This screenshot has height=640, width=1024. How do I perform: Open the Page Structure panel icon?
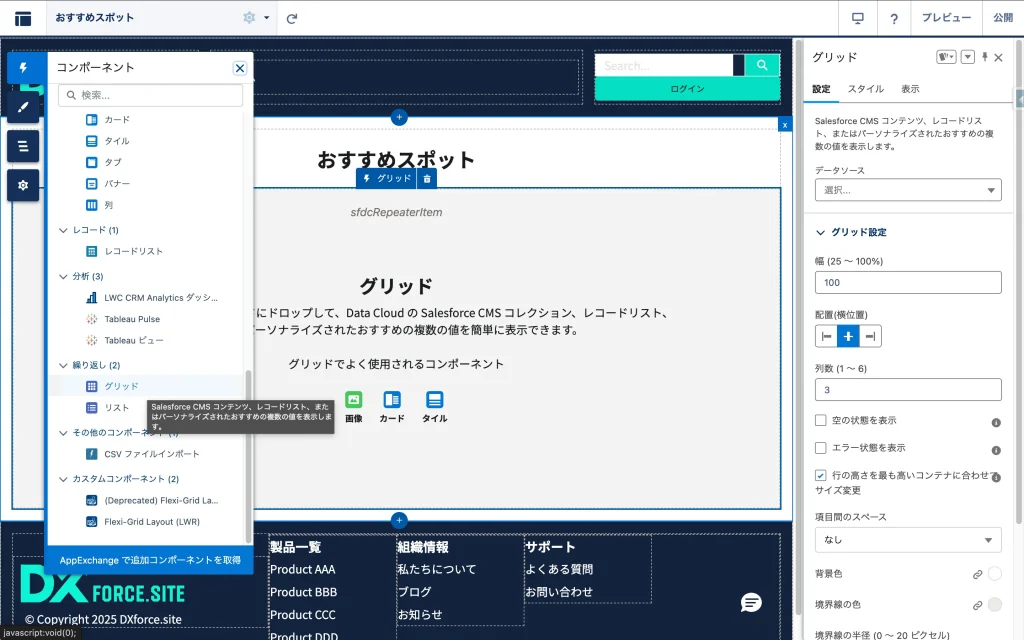coord(23,146)
